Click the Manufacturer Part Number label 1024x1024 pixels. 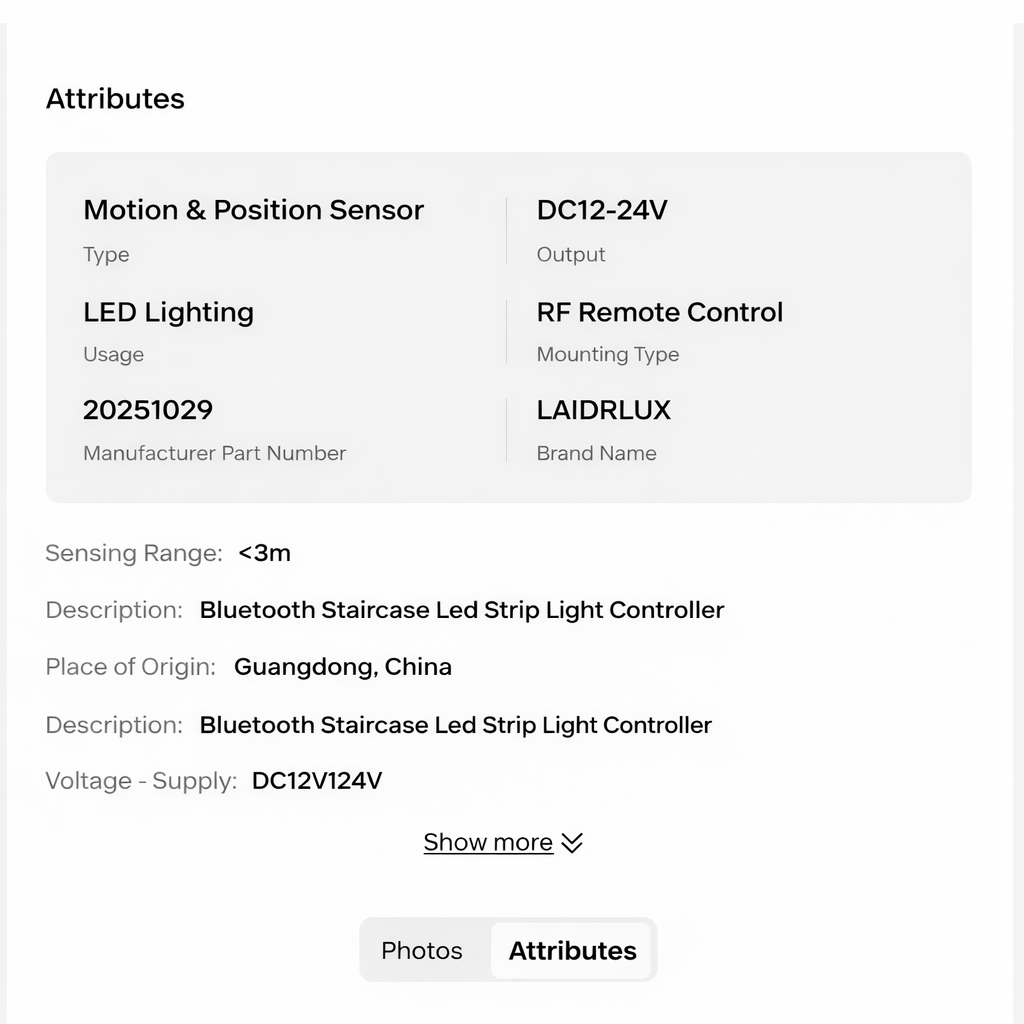[x=214, y=453]
